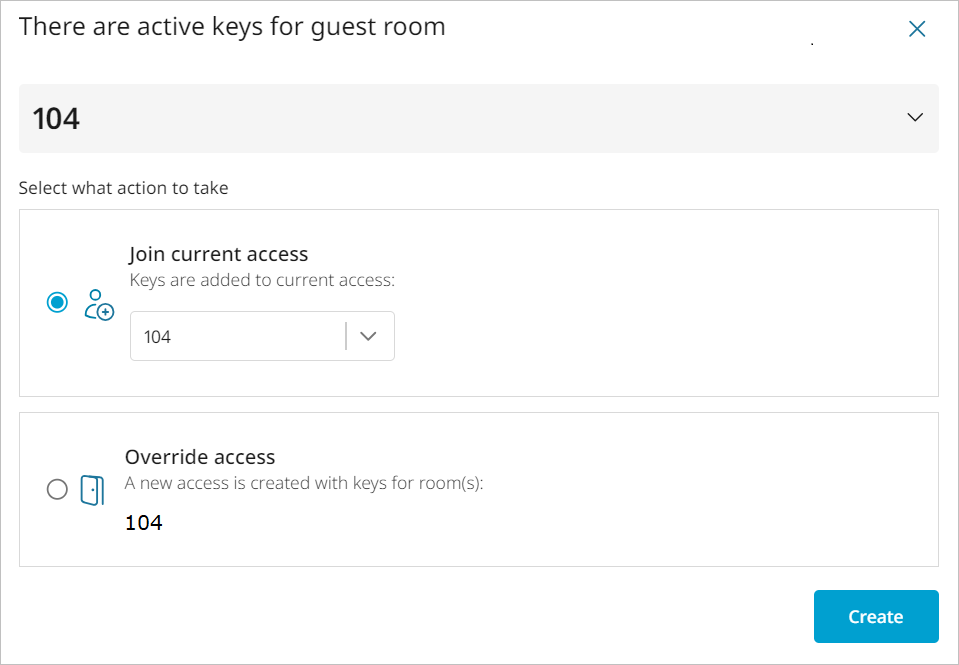Select the Override access radio button
This screenshot has height=665, width=959.
pyautogui.click(x=57, y=489)
